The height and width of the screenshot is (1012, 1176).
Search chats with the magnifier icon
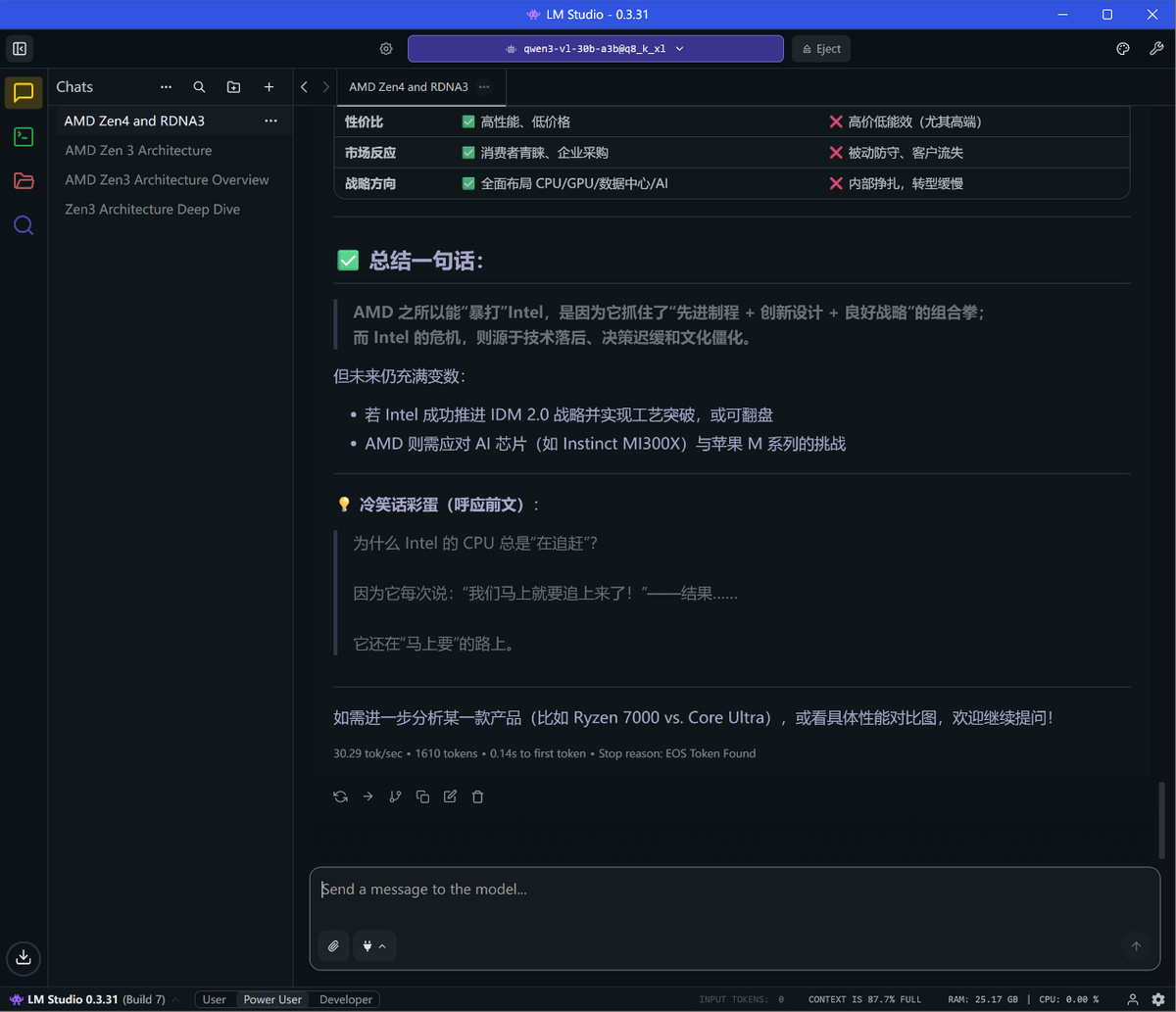(x=199, y=87)
